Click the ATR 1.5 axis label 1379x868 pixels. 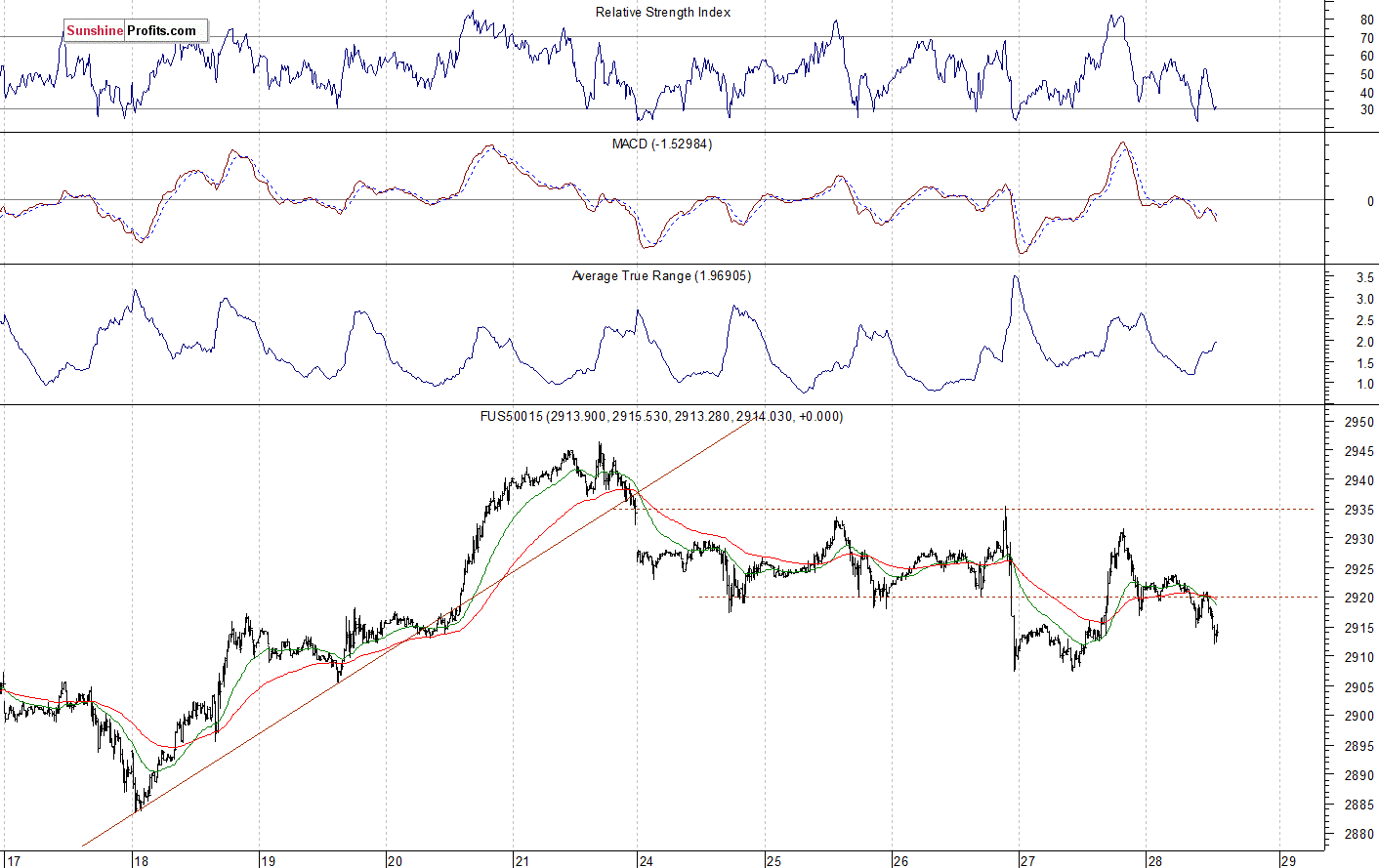coord(1364,363)
